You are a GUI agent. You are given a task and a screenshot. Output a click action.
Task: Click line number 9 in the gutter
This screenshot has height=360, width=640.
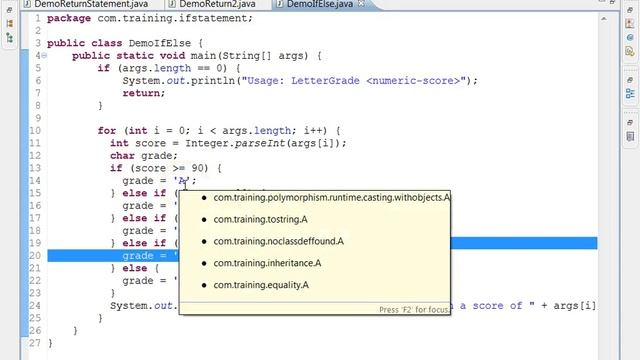point(38,118)
